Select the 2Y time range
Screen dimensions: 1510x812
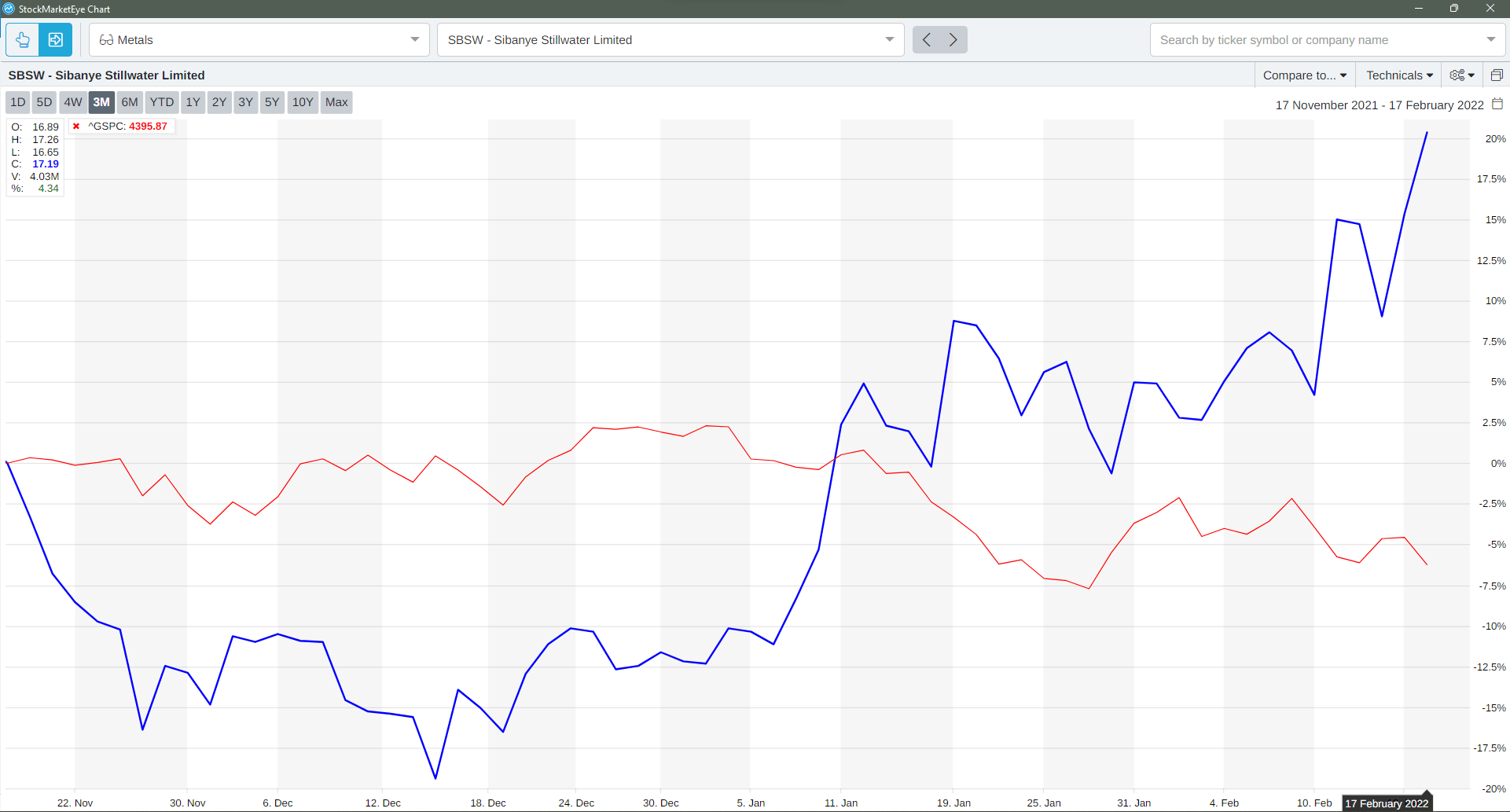click(219, 102)
